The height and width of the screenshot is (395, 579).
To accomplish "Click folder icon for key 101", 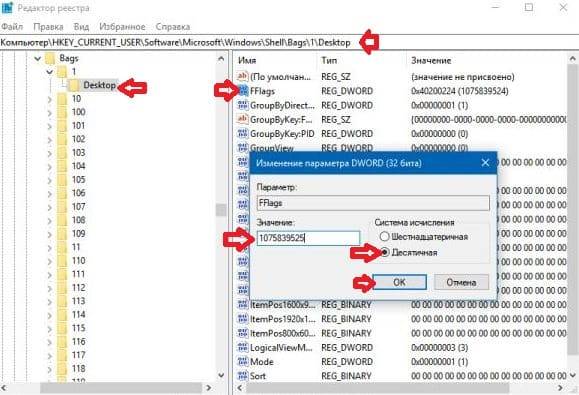I will [62, 126].
